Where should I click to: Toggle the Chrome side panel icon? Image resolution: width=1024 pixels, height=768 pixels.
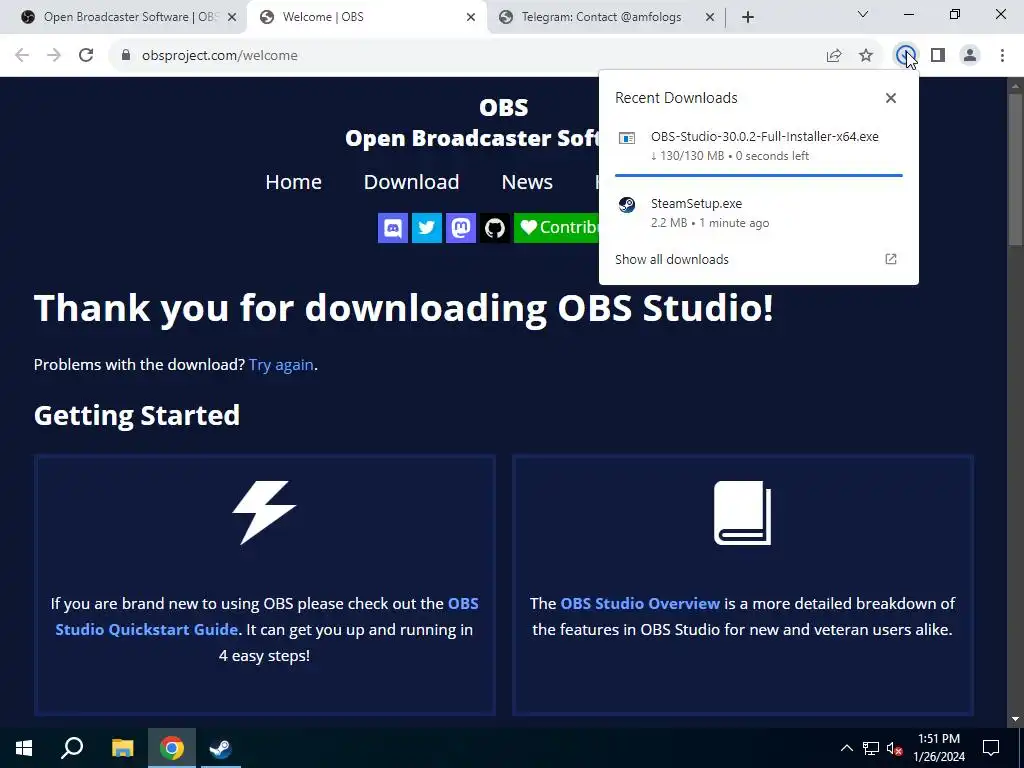(938, 56)
